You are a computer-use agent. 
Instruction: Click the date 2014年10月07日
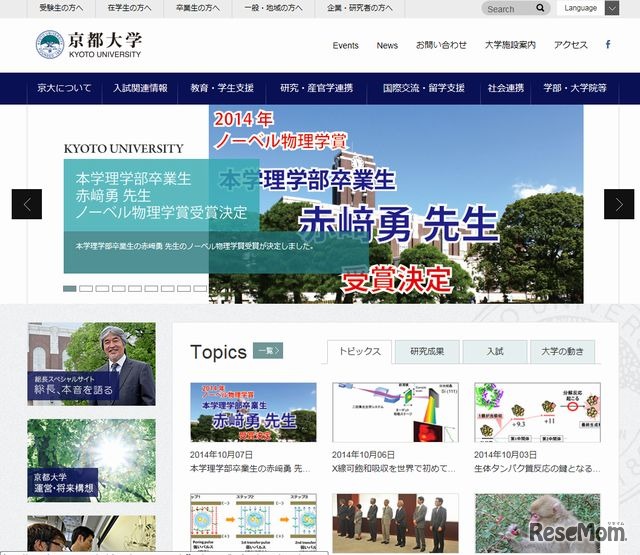click(221, 455)
